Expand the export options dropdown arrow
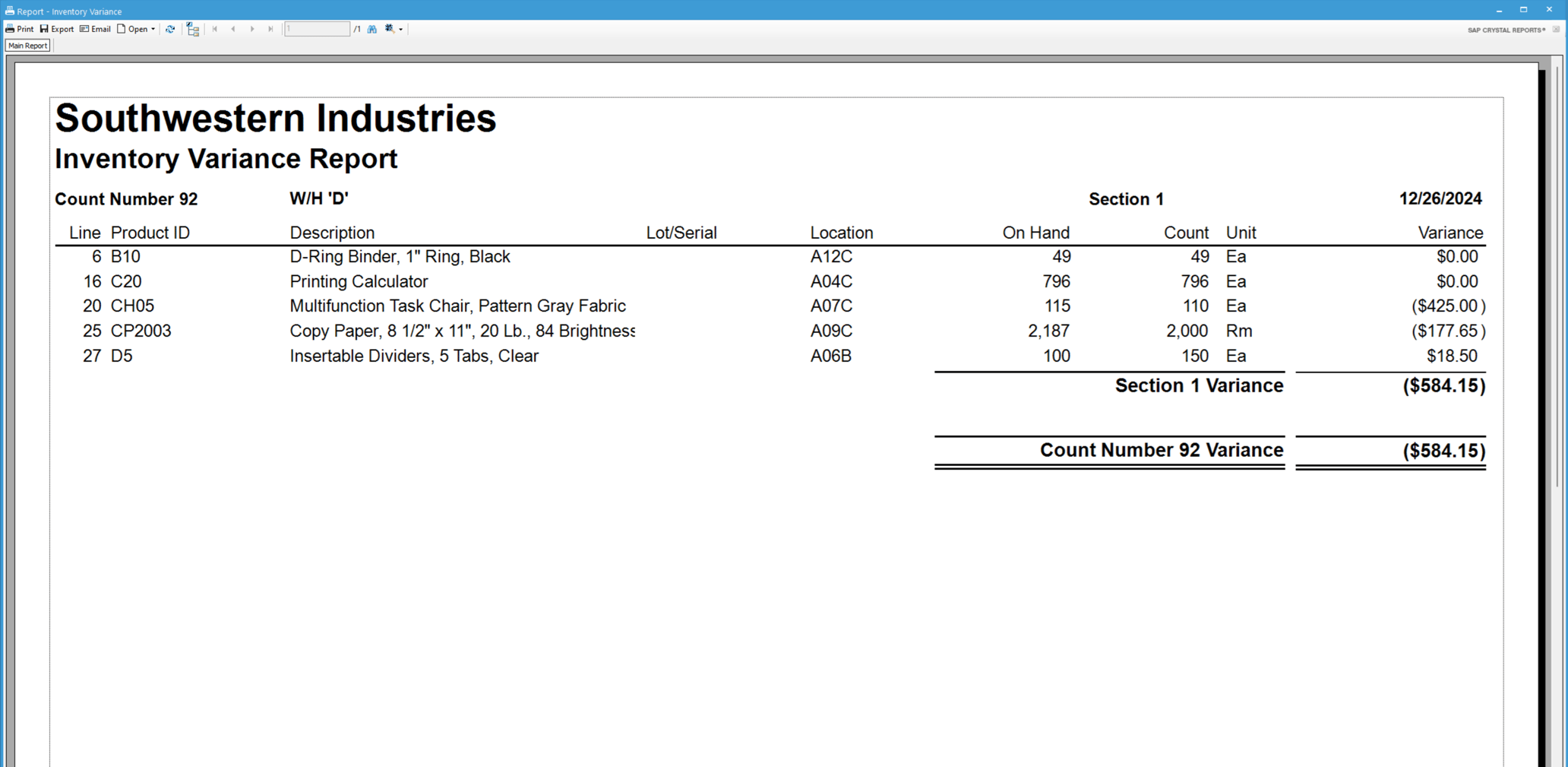Image resolution: width=1568 pixels, height=767 pixels. coord(400,29)
